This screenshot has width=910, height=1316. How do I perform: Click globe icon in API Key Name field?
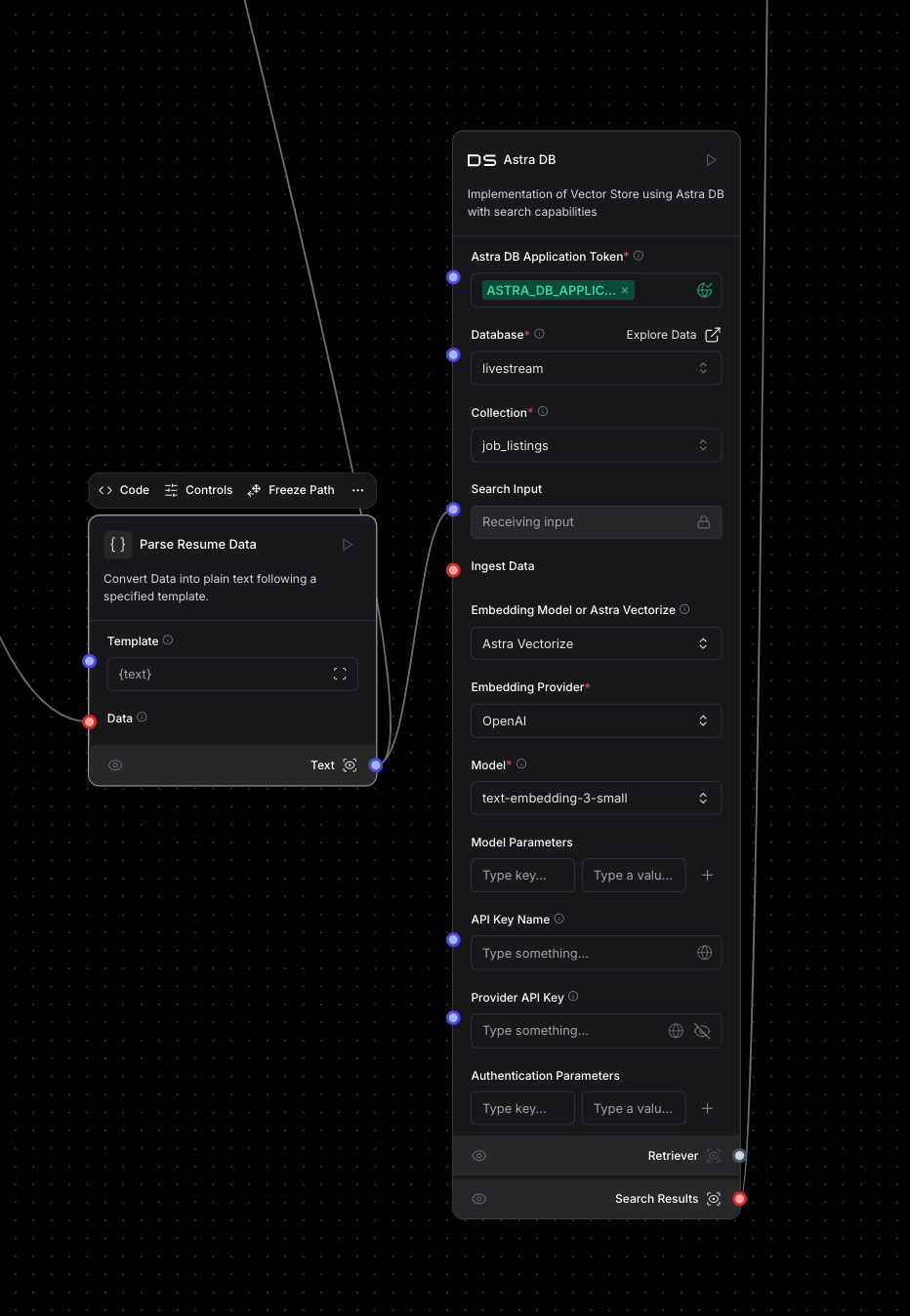704,953
